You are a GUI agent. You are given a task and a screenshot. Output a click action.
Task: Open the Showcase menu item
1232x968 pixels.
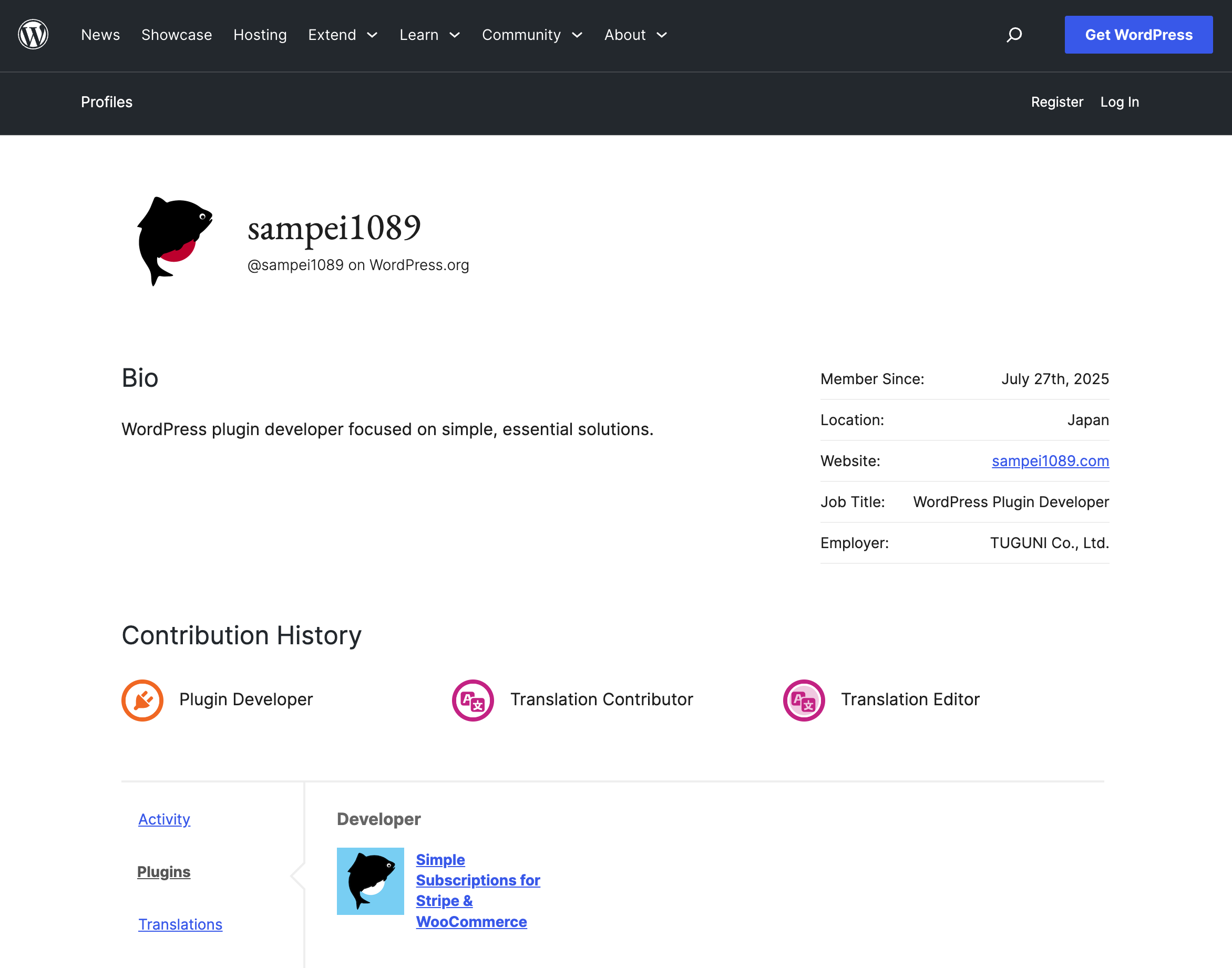pos(176,35)
